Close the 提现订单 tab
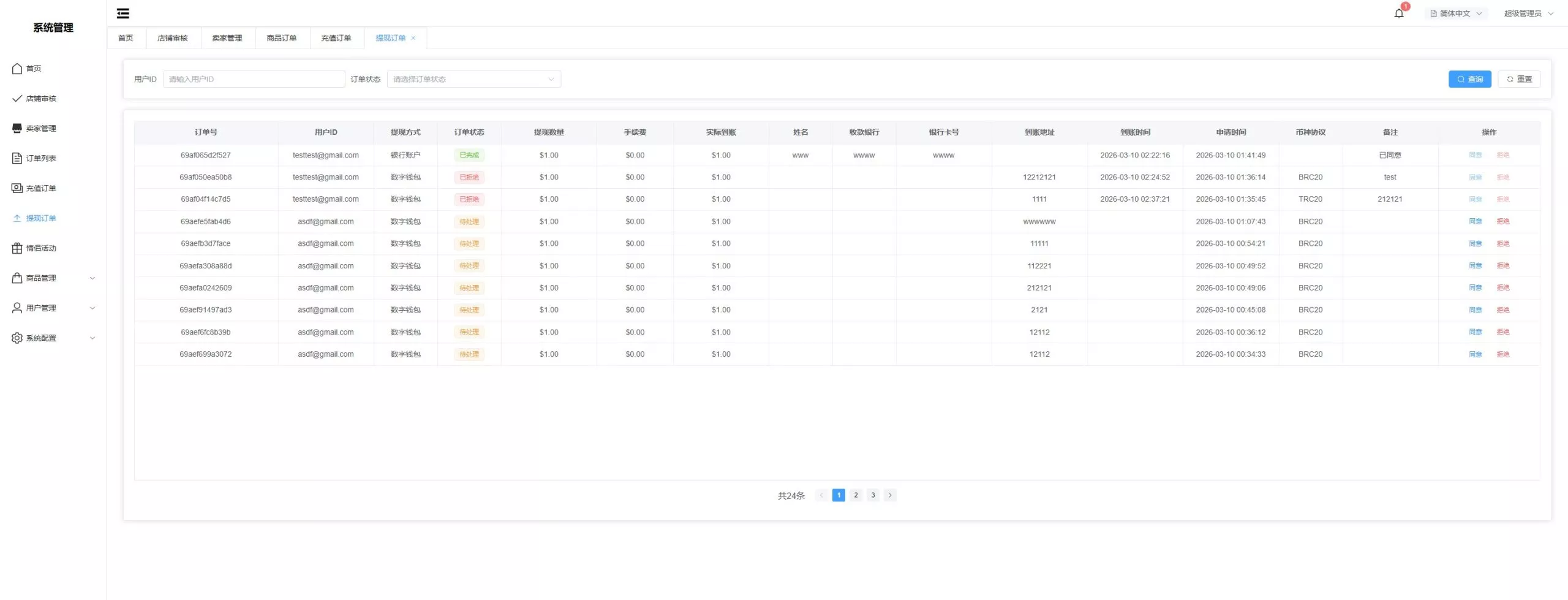Image resolution: width=1568 pixels, height=600 pixels. (x=413, y=38)
